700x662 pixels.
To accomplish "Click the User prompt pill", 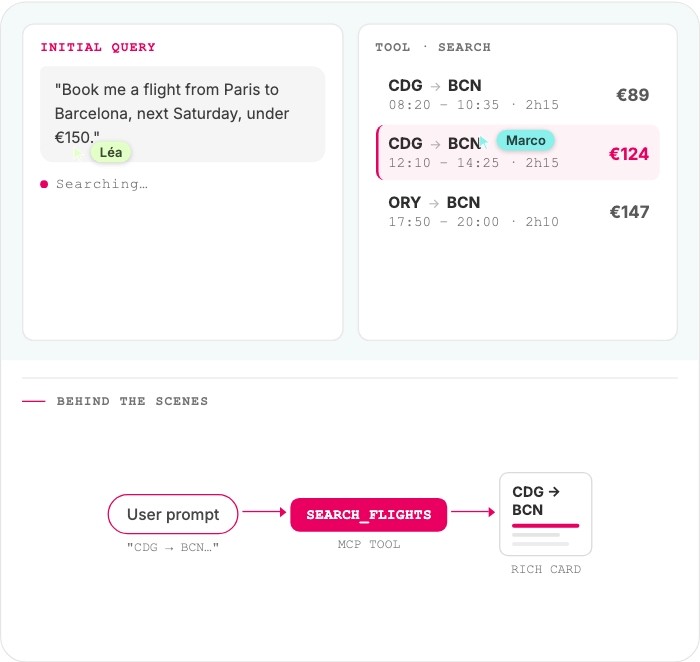I will click(x=173, y=515).
